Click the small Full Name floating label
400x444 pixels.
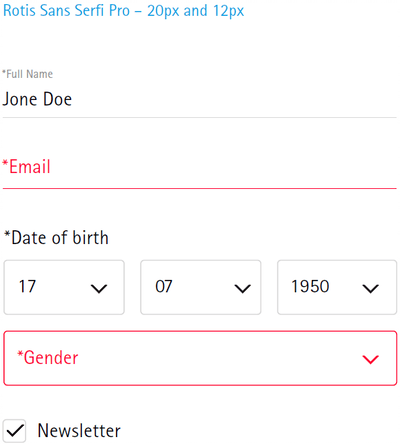(x=27, y=74)
